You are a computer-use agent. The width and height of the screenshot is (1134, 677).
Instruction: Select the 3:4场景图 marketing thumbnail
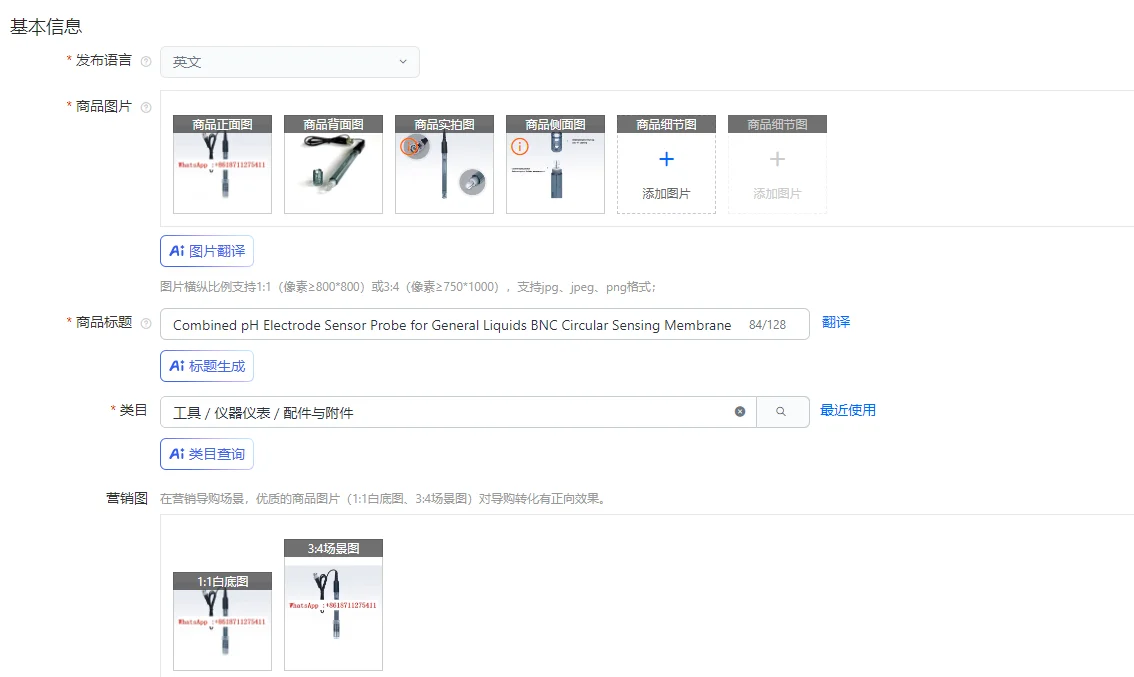point(333,605)
